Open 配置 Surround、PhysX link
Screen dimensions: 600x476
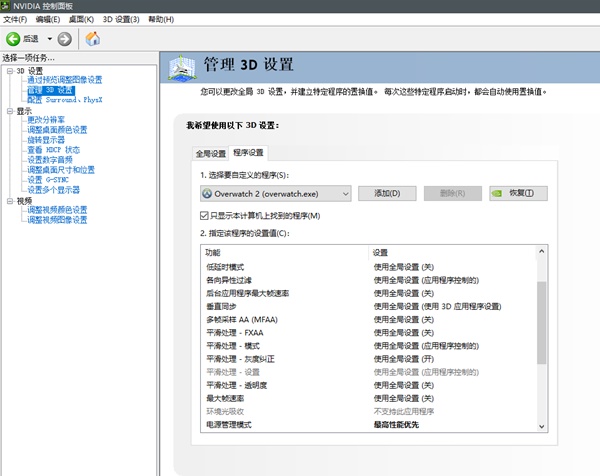(x=65, y=100)
